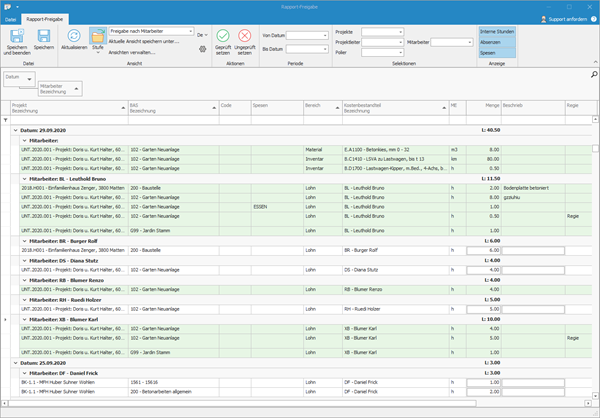Select the Rapport-Freigabe tab
Image resolution: width=600 pixels, height=418 pixels.
45,19
